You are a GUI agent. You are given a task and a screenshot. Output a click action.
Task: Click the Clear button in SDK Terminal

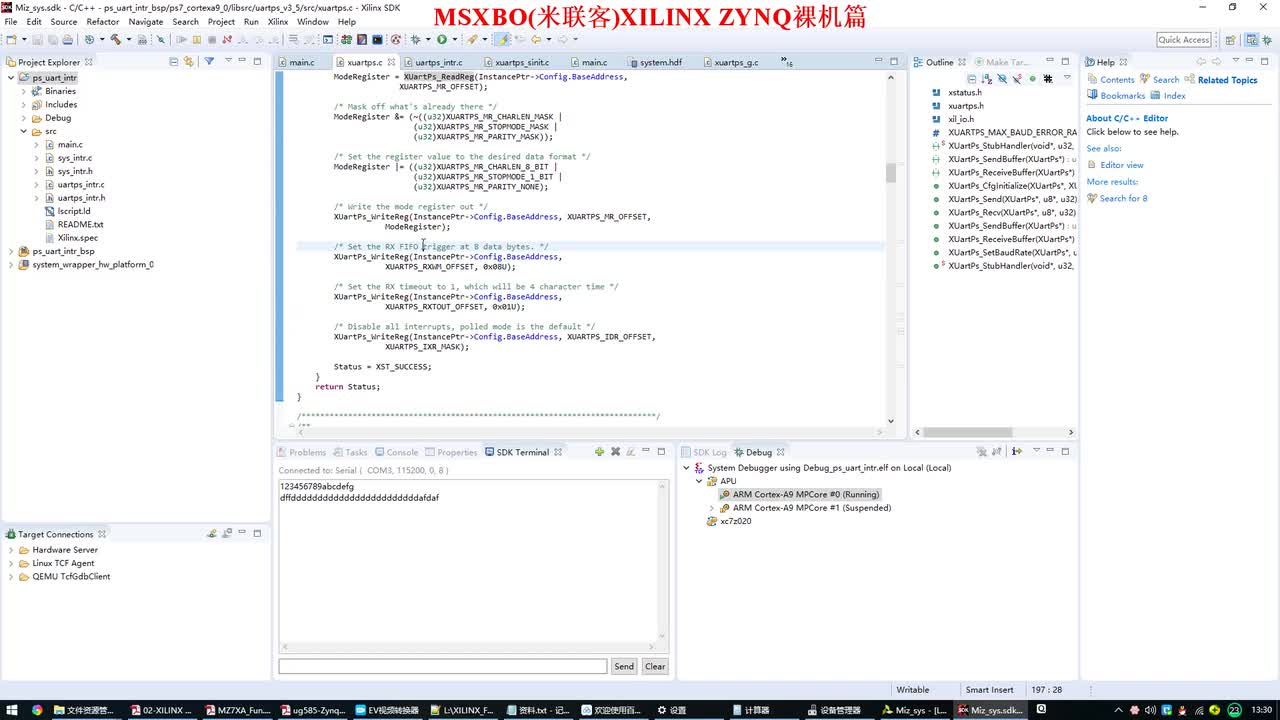[655, 666]
